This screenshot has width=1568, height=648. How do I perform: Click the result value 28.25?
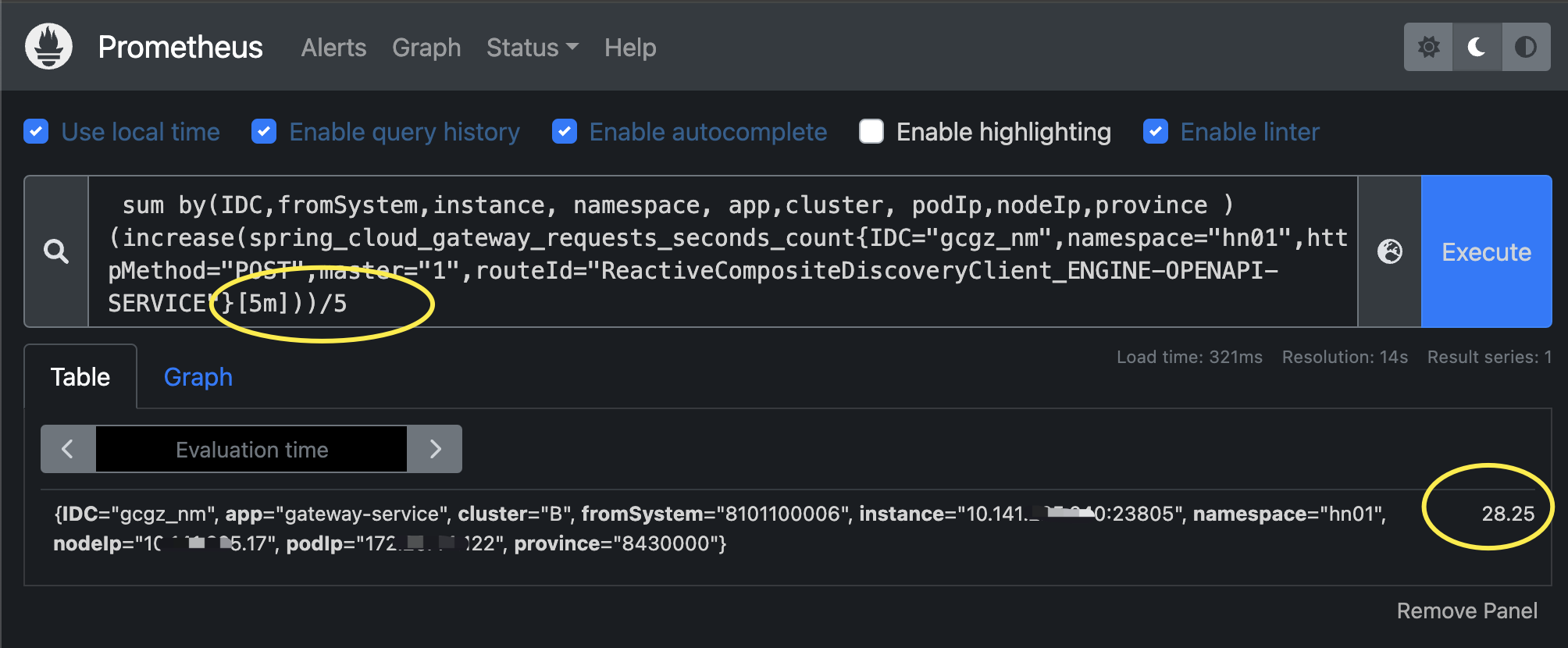(x=1508, y=513)
